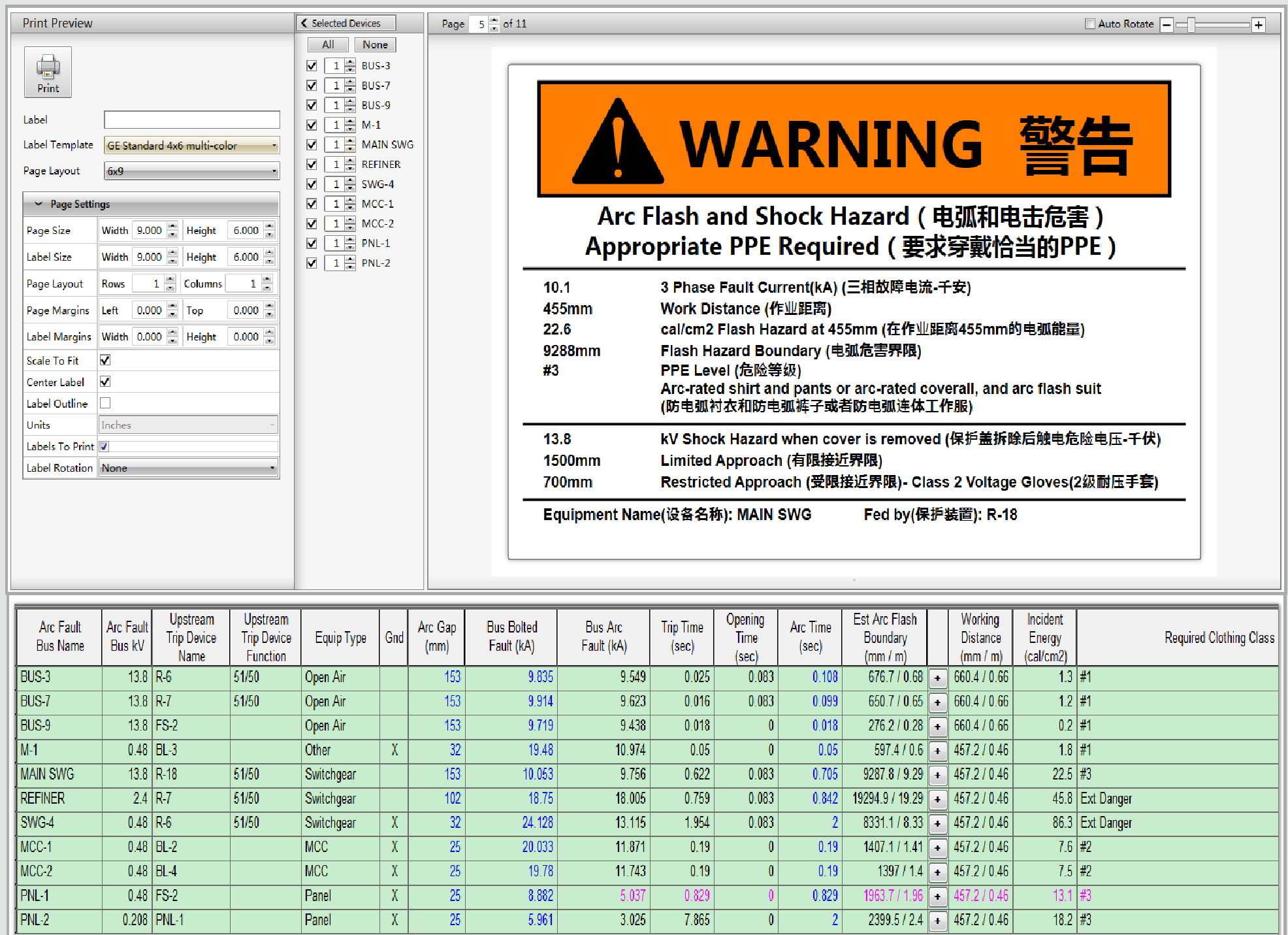
Task: Click the All devices button
Action: (x=329, y=45)
